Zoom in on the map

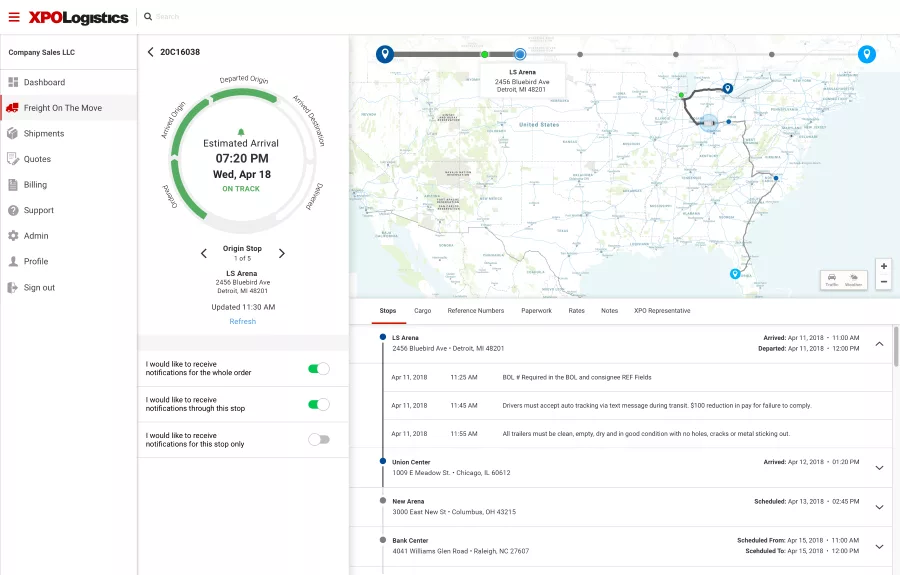[x=884, y=266]
